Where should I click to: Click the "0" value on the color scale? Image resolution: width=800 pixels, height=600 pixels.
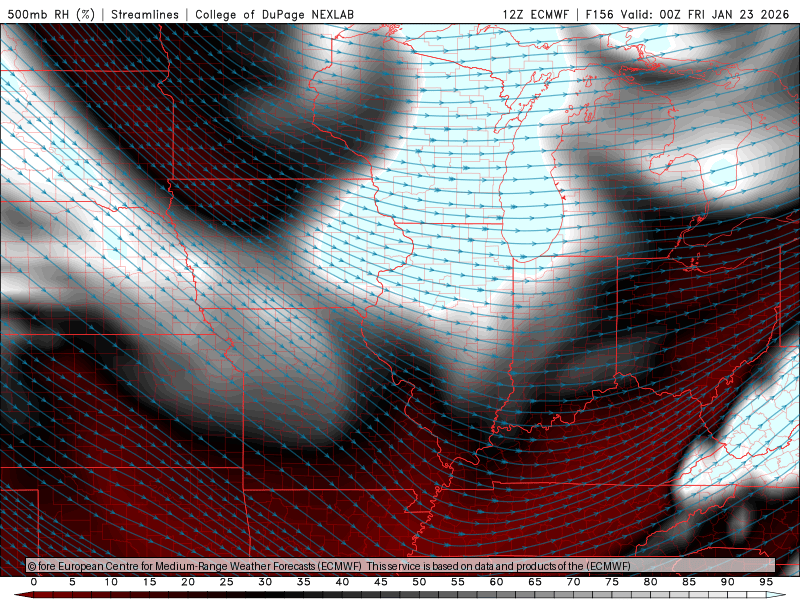(x=34, y=582)
